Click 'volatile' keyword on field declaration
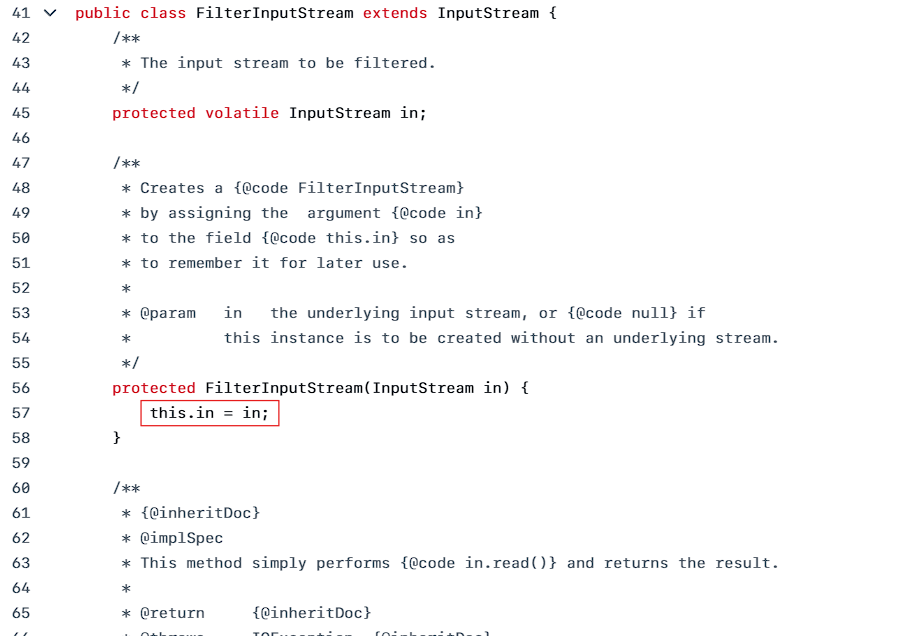907x636 pixels. tap(242, 113)
